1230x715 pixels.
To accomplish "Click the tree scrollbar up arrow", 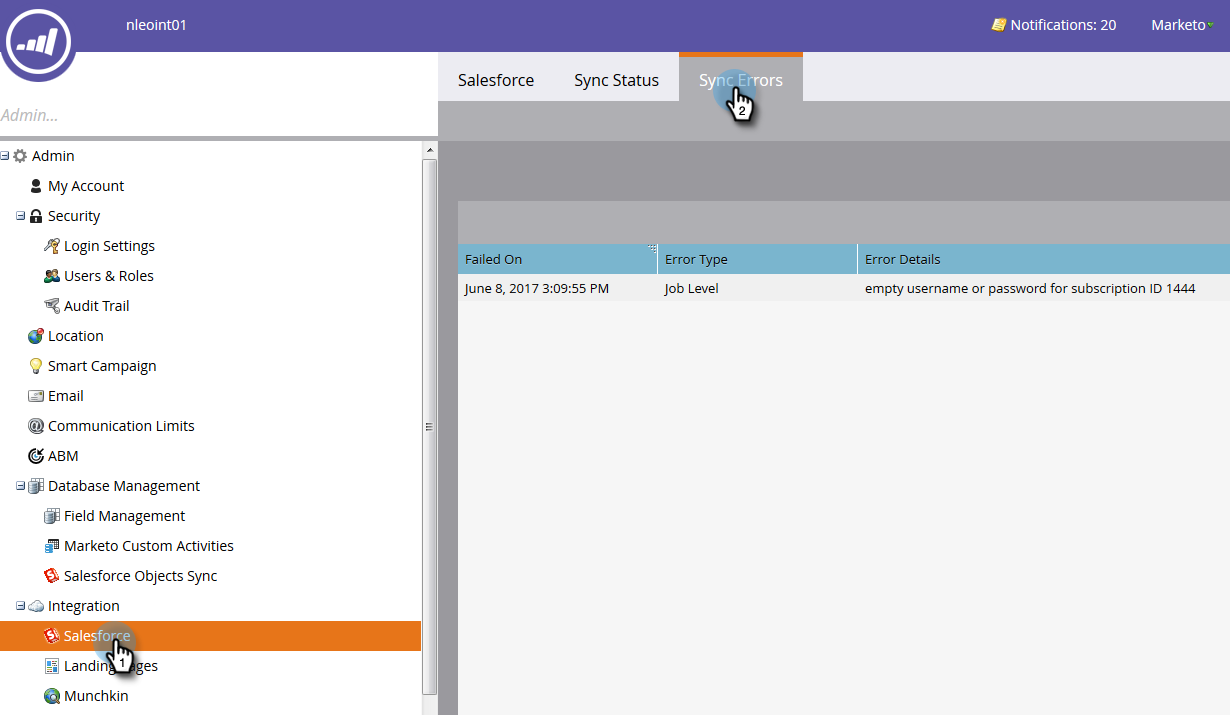I will (430, 150).
